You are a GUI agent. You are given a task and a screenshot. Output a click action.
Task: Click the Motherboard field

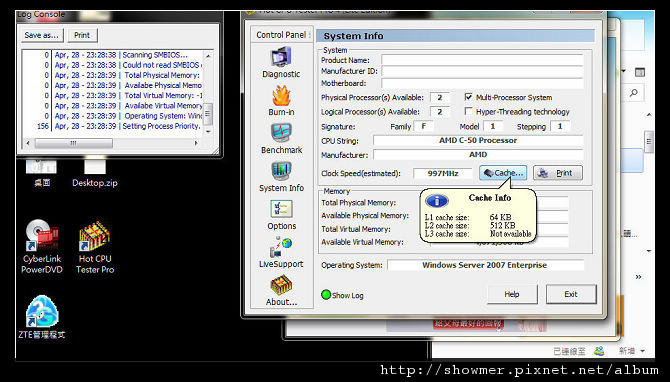[482, 83]
